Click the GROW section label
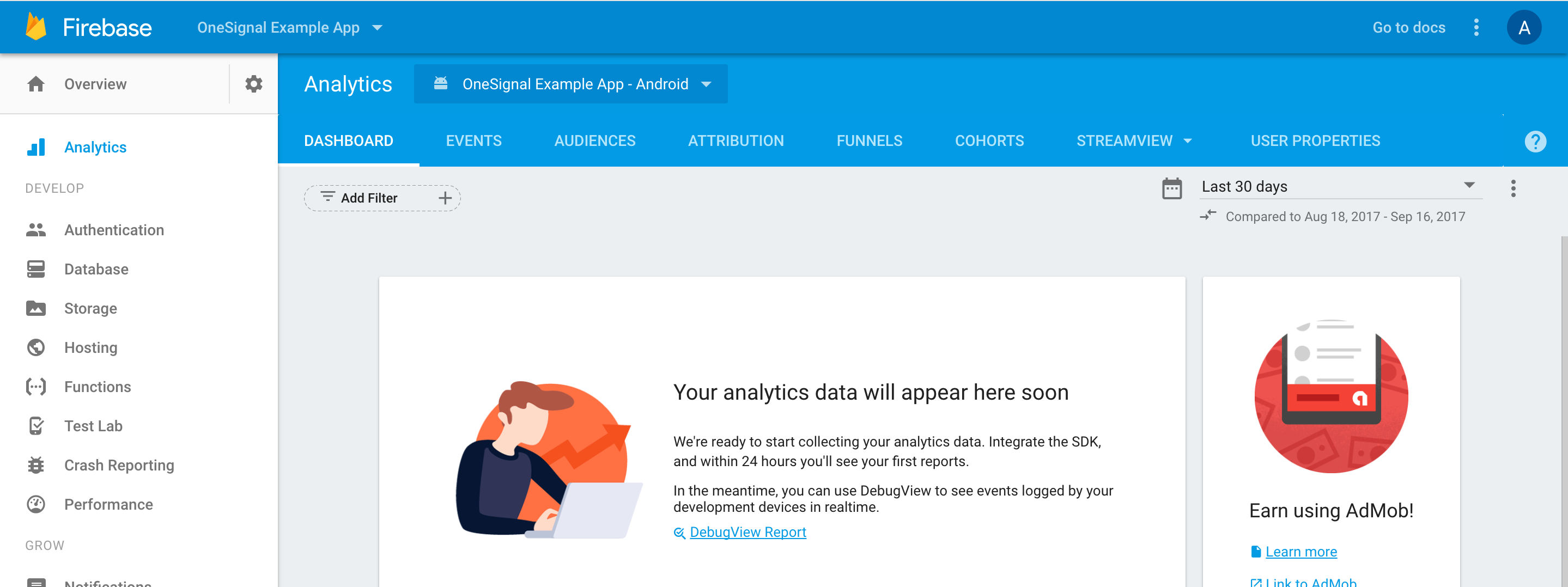Viewport: 1568px width, 587px height. click(45, 546)
